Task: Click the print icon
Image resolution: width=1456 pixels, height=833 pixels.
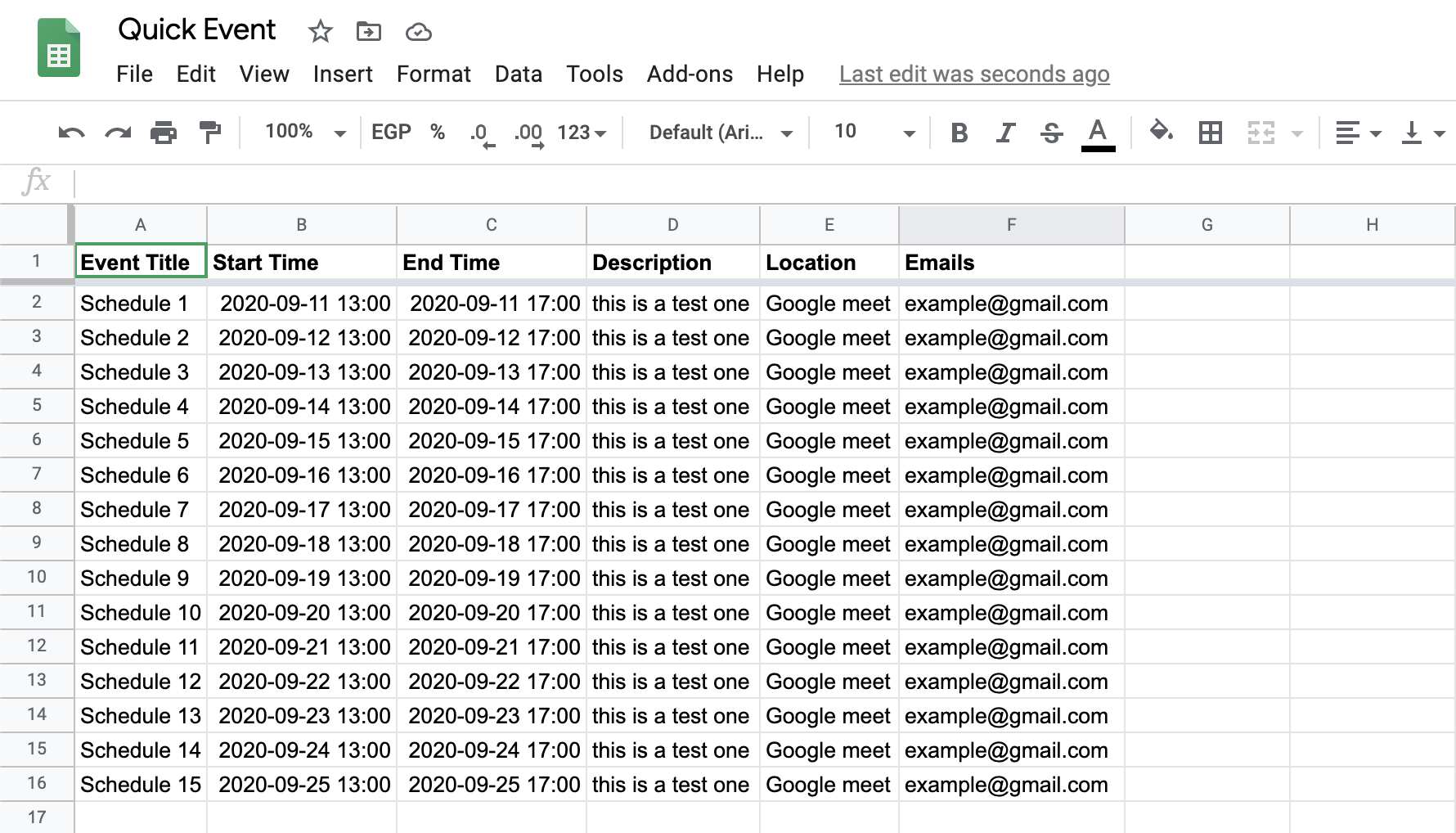Action: point(164,132)
